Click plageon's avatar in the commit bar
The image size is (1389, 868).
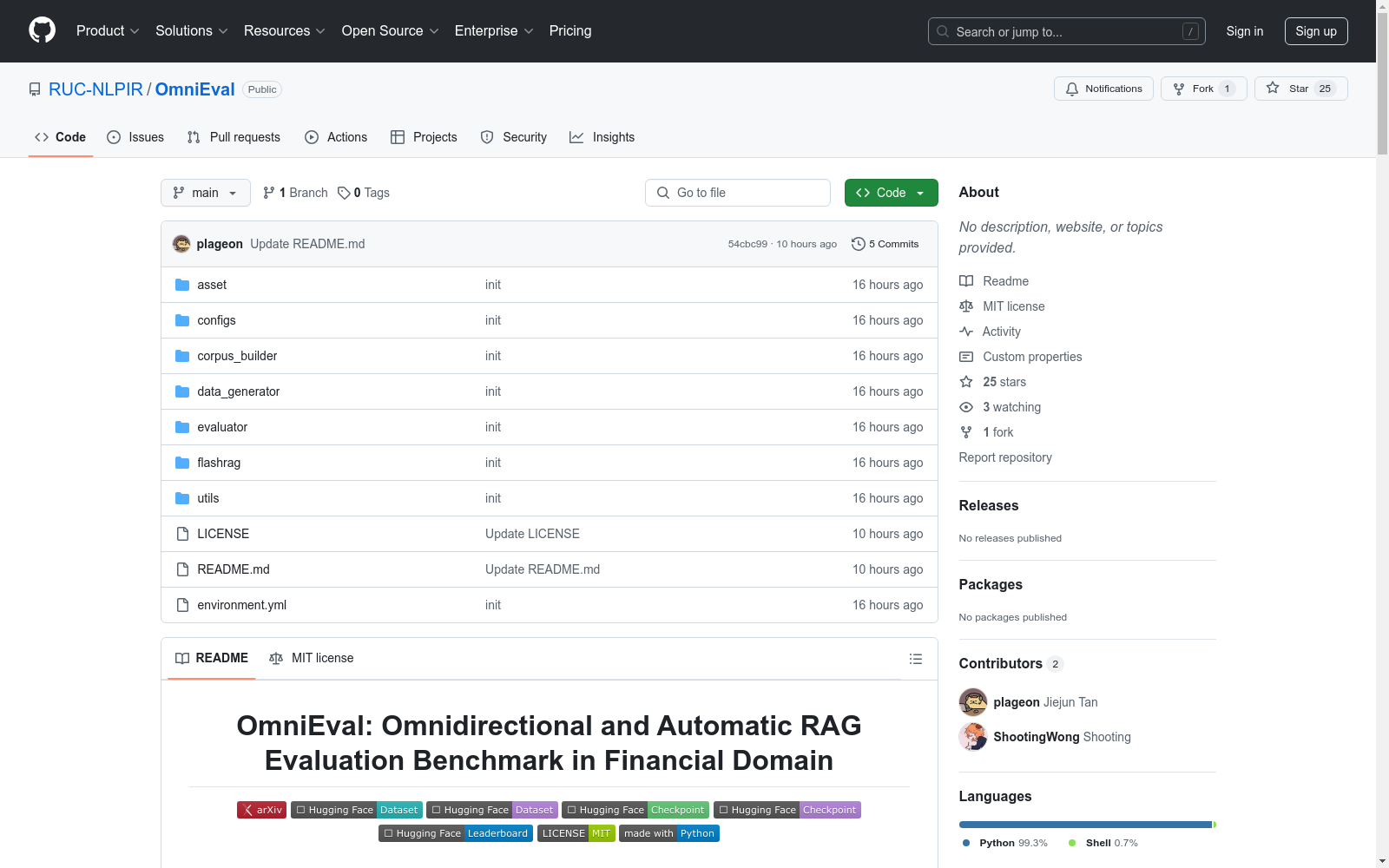[181, 244]
